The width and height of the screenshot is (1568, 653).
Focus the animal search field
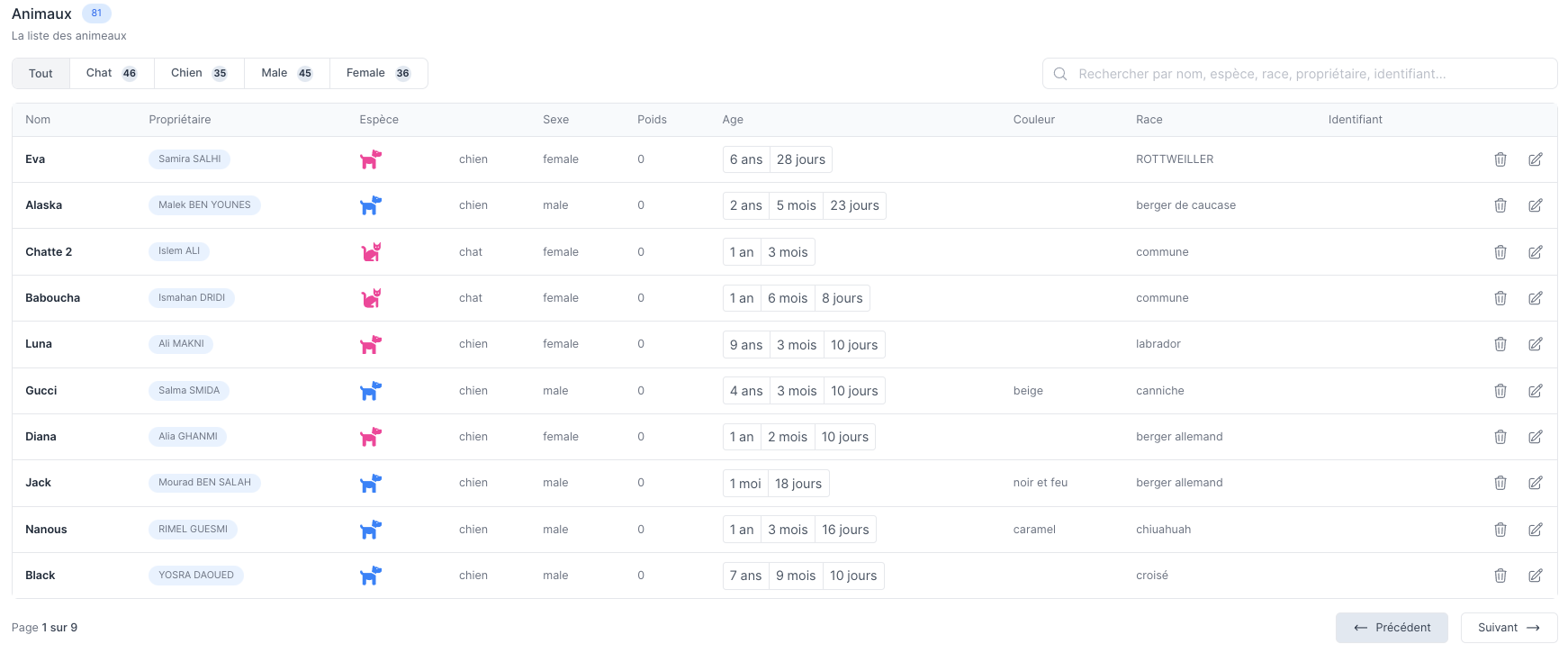[x=1300, y=74]
